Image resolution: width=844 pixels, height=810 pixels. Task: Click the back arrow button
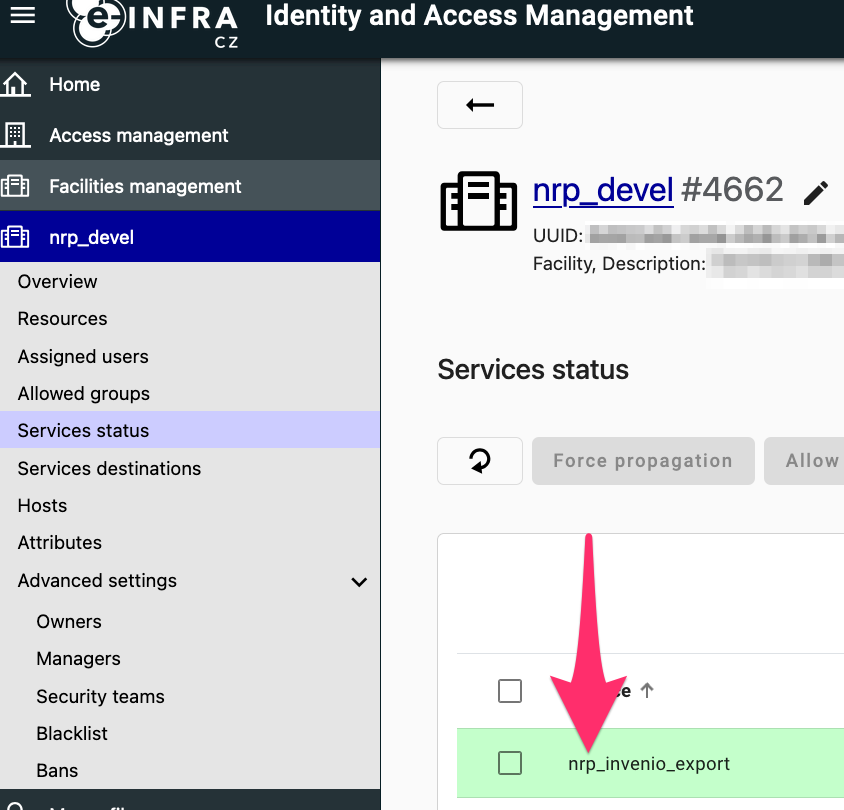[x=480, y=105]
